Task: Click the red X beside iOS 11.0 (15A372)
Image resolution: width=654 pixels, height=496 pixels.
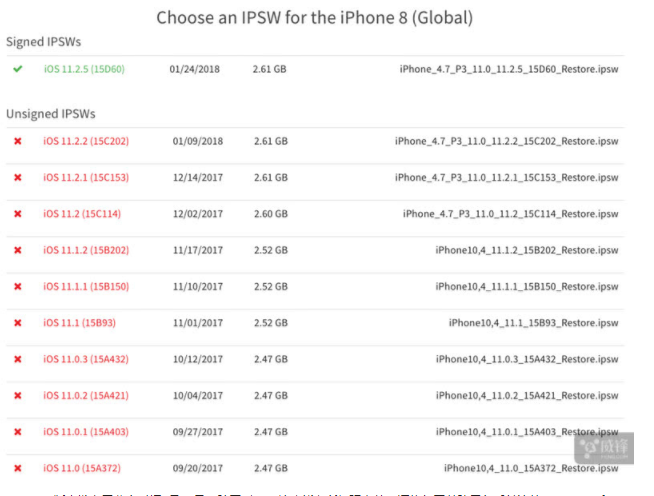Action: 17,467
